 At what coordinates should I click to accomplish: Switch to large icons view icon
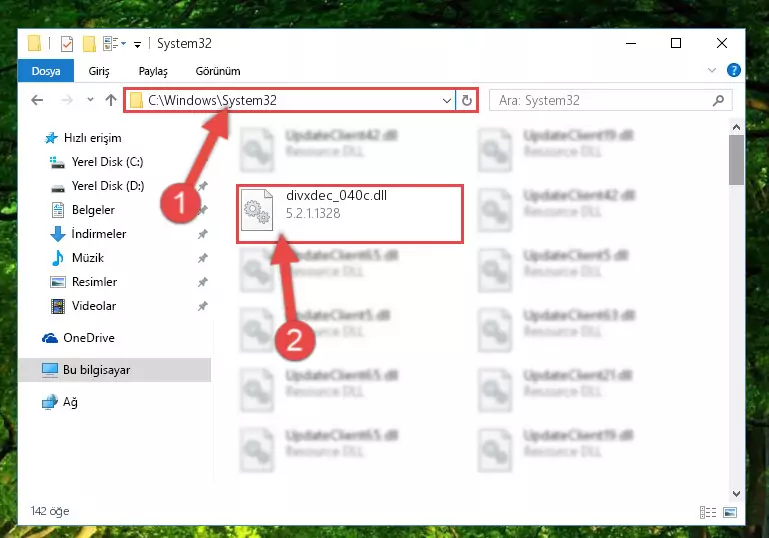730,512
